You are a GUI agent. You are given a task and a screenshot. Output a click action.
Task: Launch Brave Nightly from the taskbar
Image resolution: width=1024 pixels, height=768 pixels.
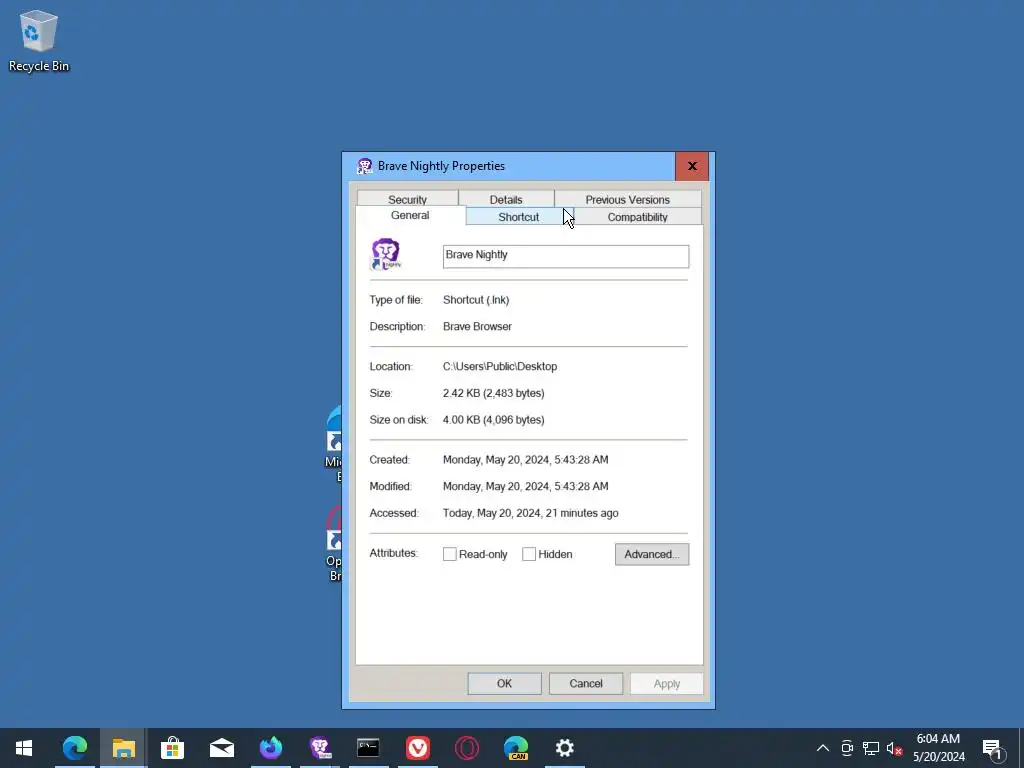[x=319, y=748]
